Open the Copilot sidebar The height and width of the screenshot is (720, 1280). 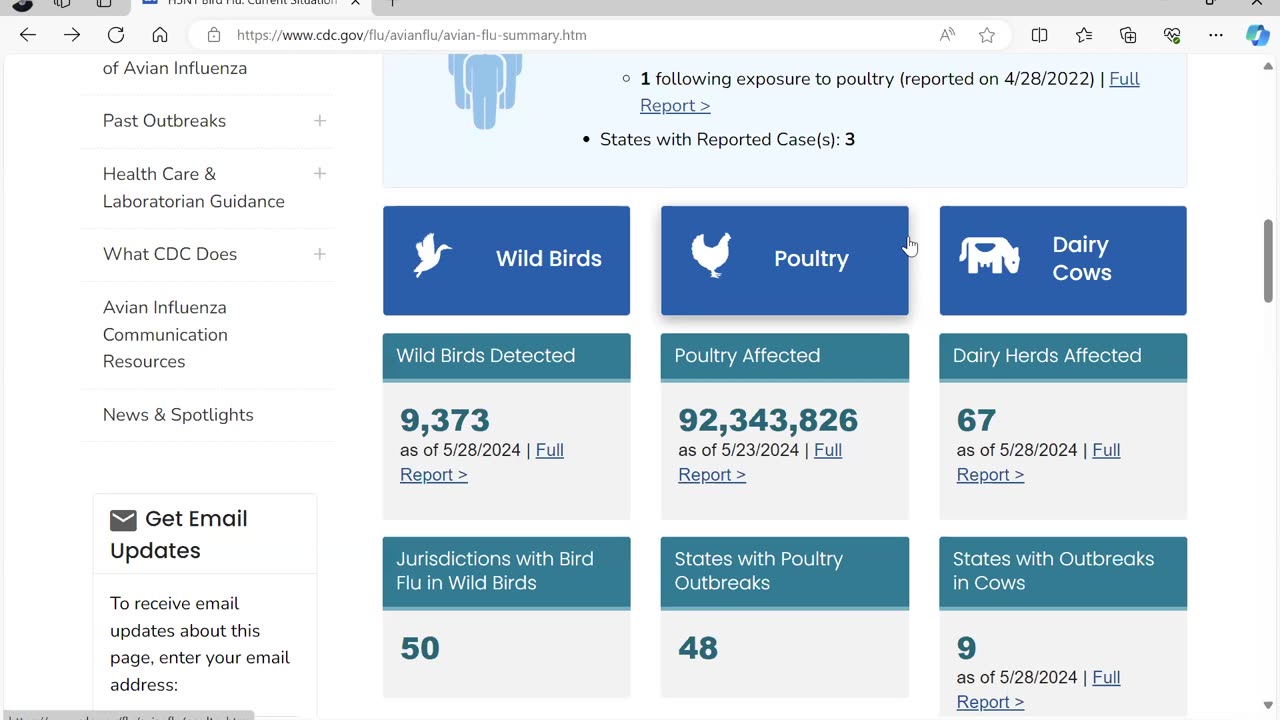1258,35
